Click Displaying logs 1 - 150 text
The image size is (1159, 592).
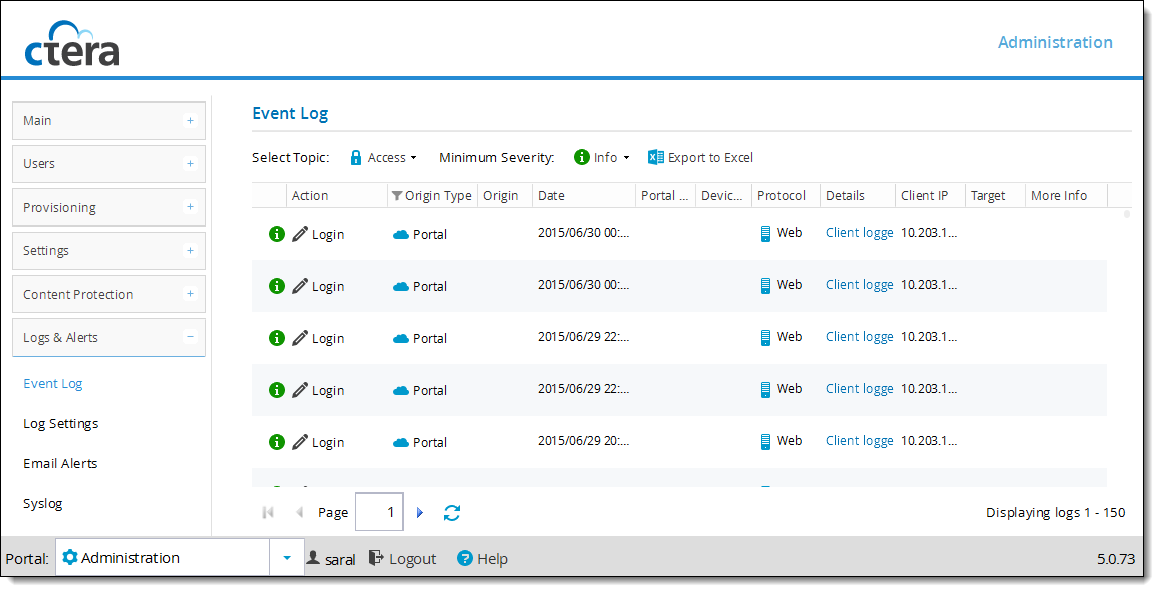tap(1056, 512)
